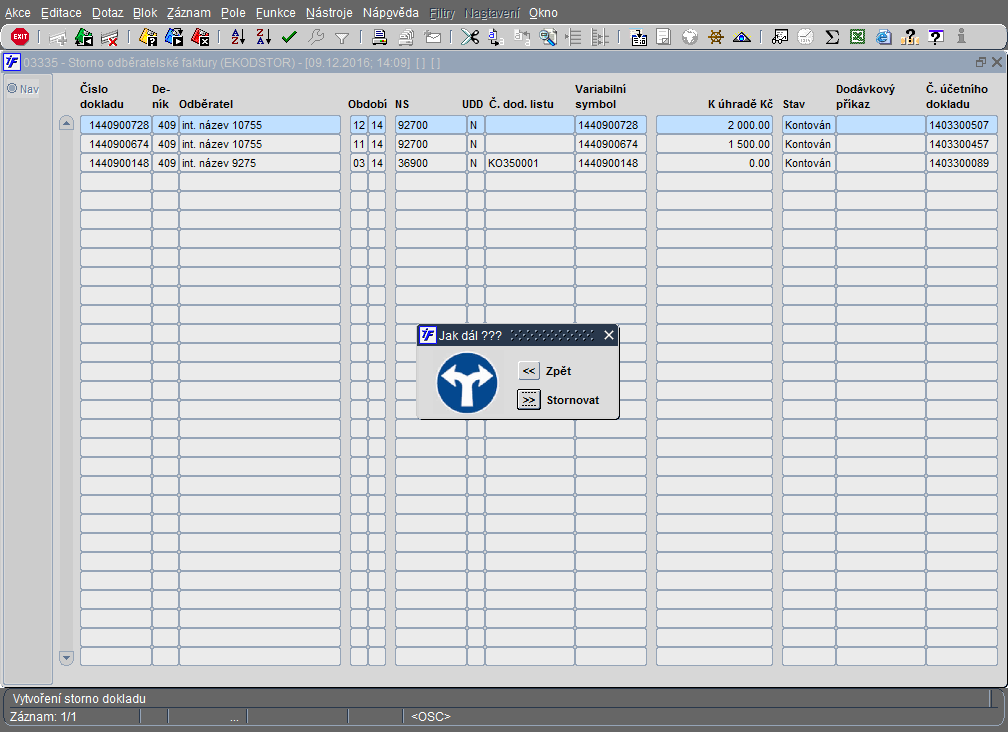
Task: Click the green checkmark toolbar icon
Action: [290, 37]
